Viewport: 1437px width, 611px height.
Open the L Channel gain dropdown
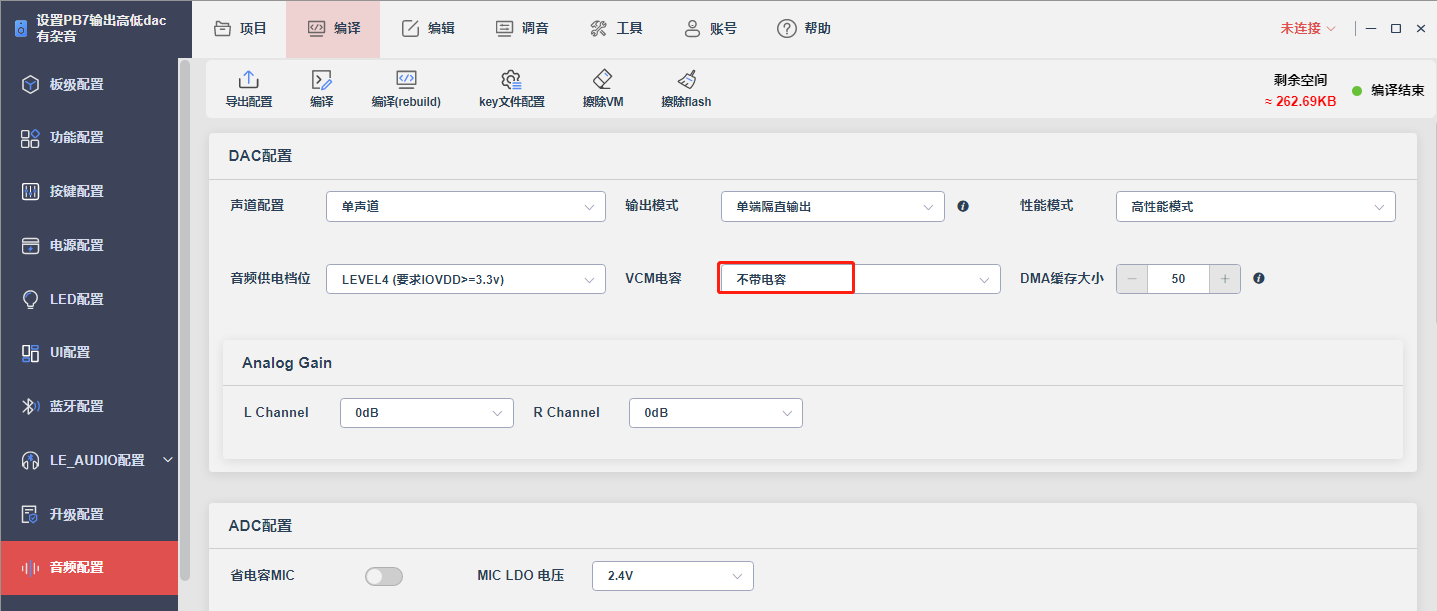tap(427, 413)
